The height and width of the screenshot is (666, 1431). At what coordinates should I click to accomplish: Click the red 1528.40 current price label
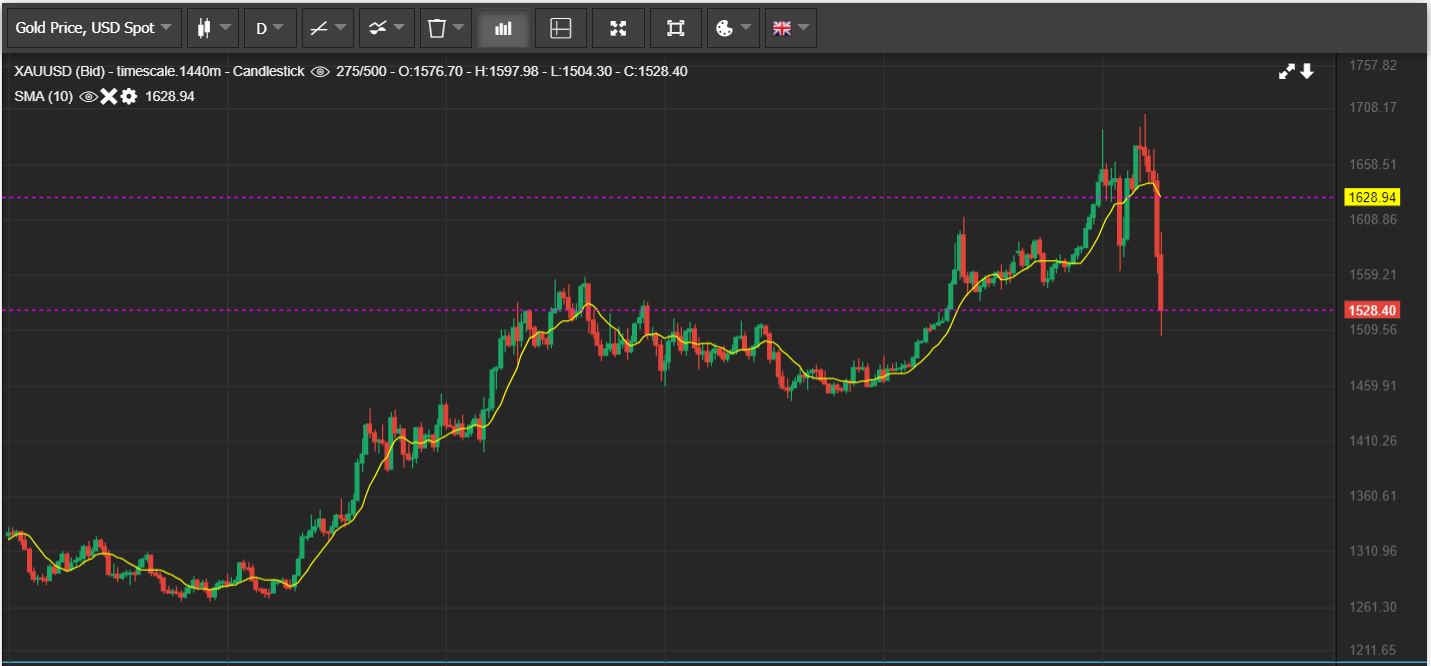point(1372,310)
